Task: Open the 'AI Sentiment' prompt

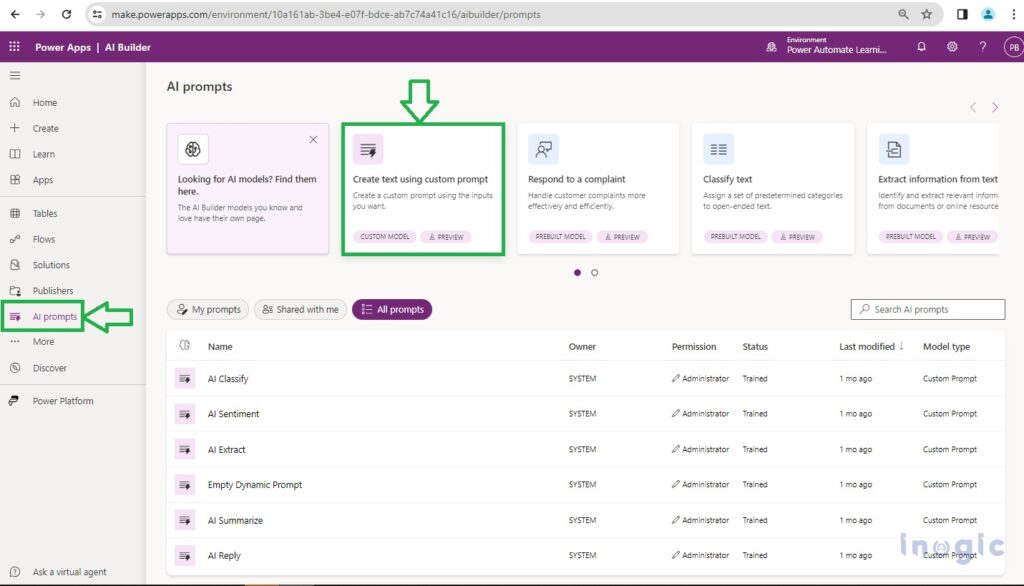Action: 233,414
